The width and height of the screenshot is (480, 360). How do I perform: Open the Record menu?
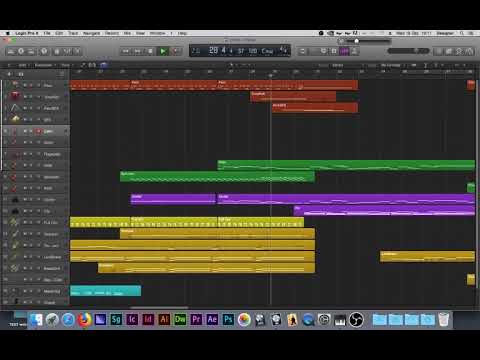(x=112, y=33)
